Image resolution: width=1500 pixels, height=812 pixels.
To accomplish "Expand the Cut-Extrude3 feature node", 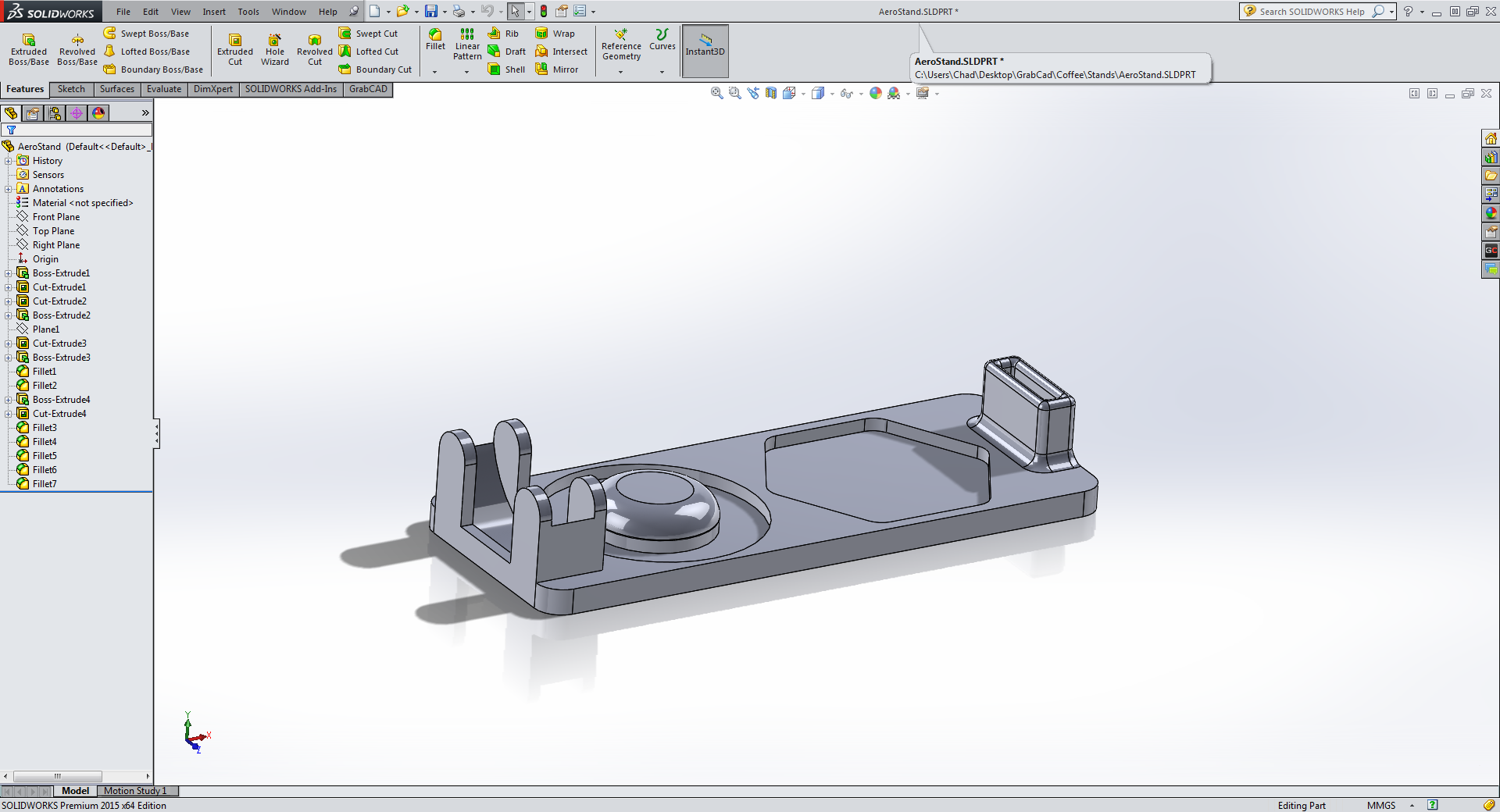I will coord(9,344).
